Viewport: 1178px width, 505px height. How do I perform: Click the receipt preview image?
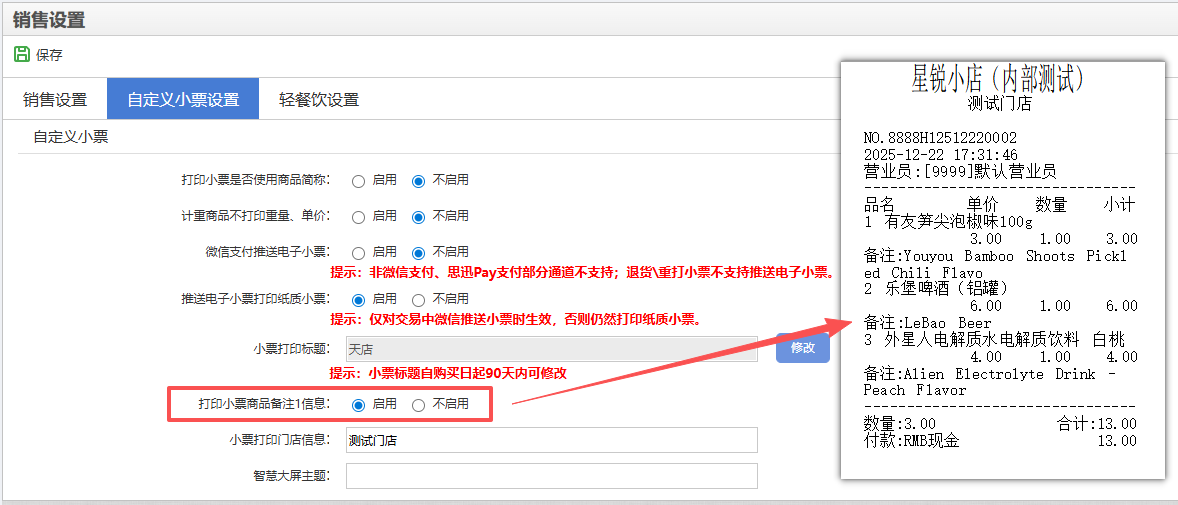[1002, 270]
